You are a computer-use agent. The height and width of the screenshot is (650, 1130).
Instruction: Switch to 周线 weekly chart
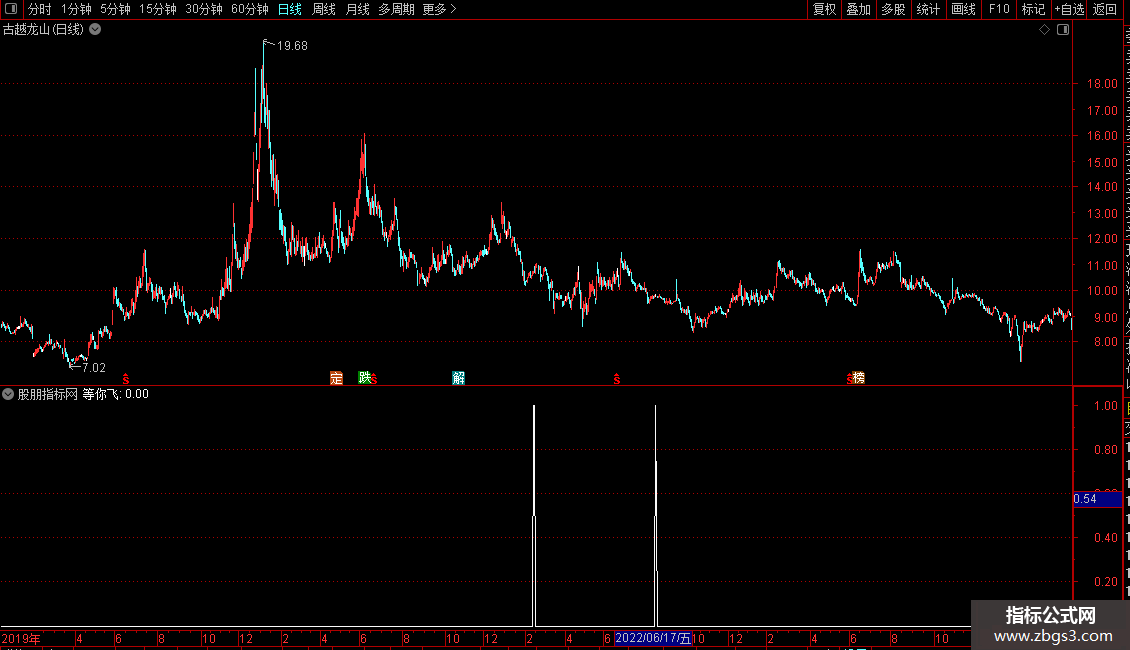(x=324, y=9)
